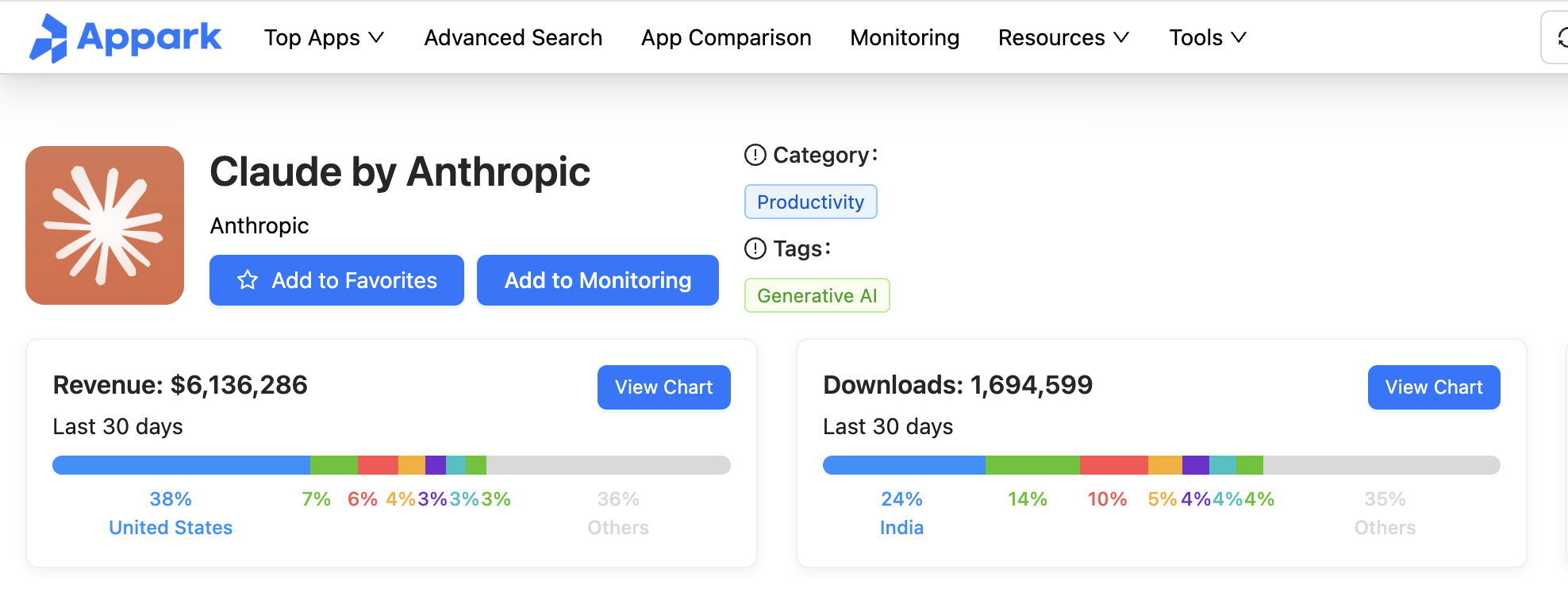View Chart for Revenue
Viewport: 1568px width, 608px height.
point(663,387)
